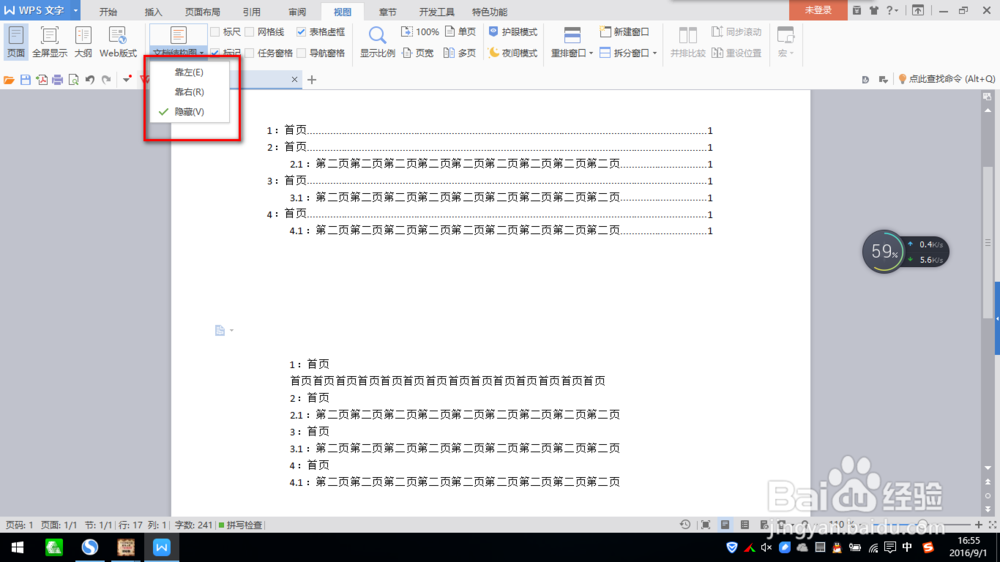Open the 插入 ribbon tab
1000x562 pixels.
(153, 11)
